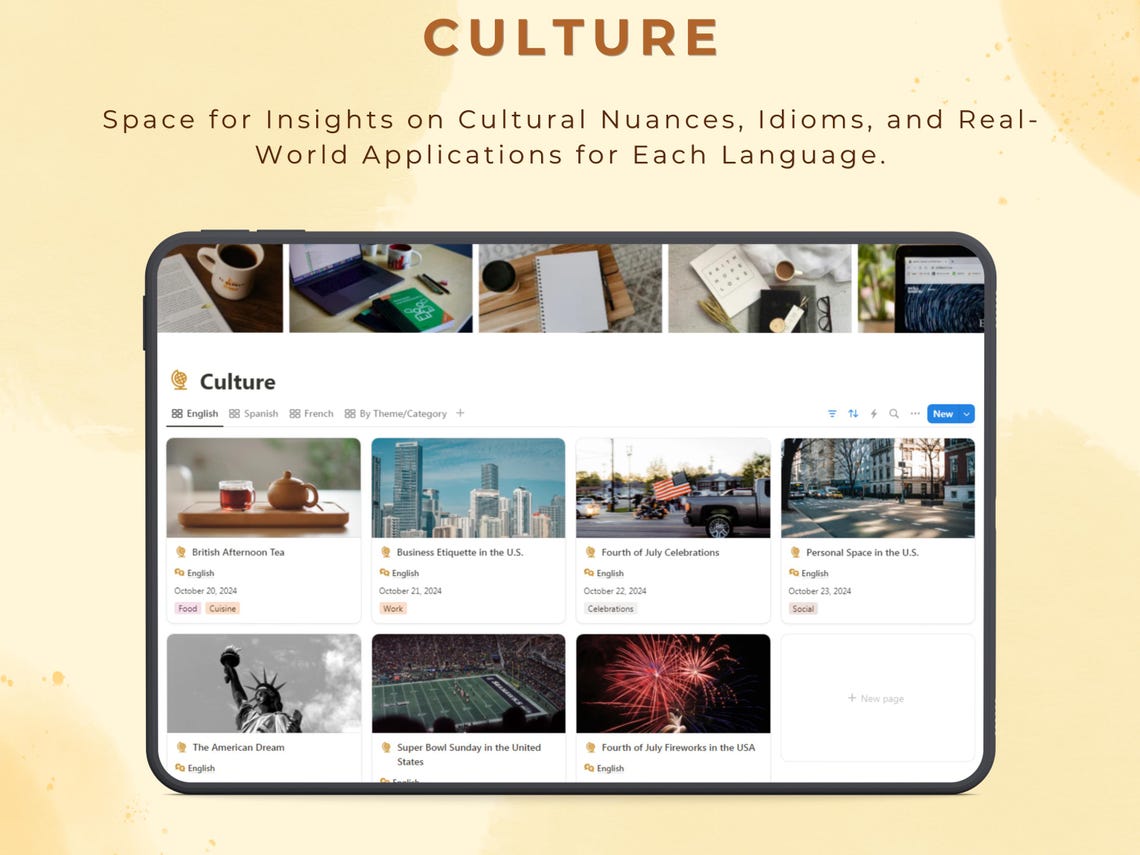
Task: Click the blank notebook cover photo
Action: click(571, 288)
